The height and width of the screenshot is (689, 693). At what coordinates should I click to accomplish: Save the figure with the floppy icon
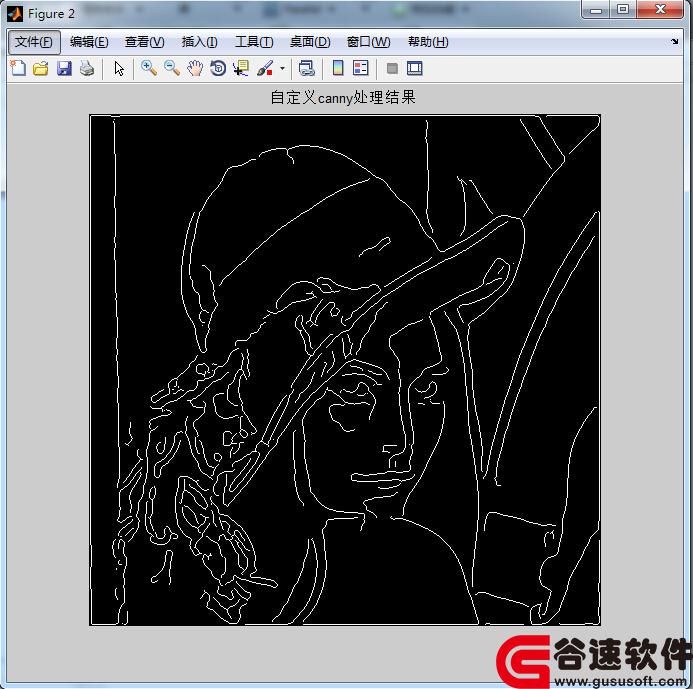(64, 69)
